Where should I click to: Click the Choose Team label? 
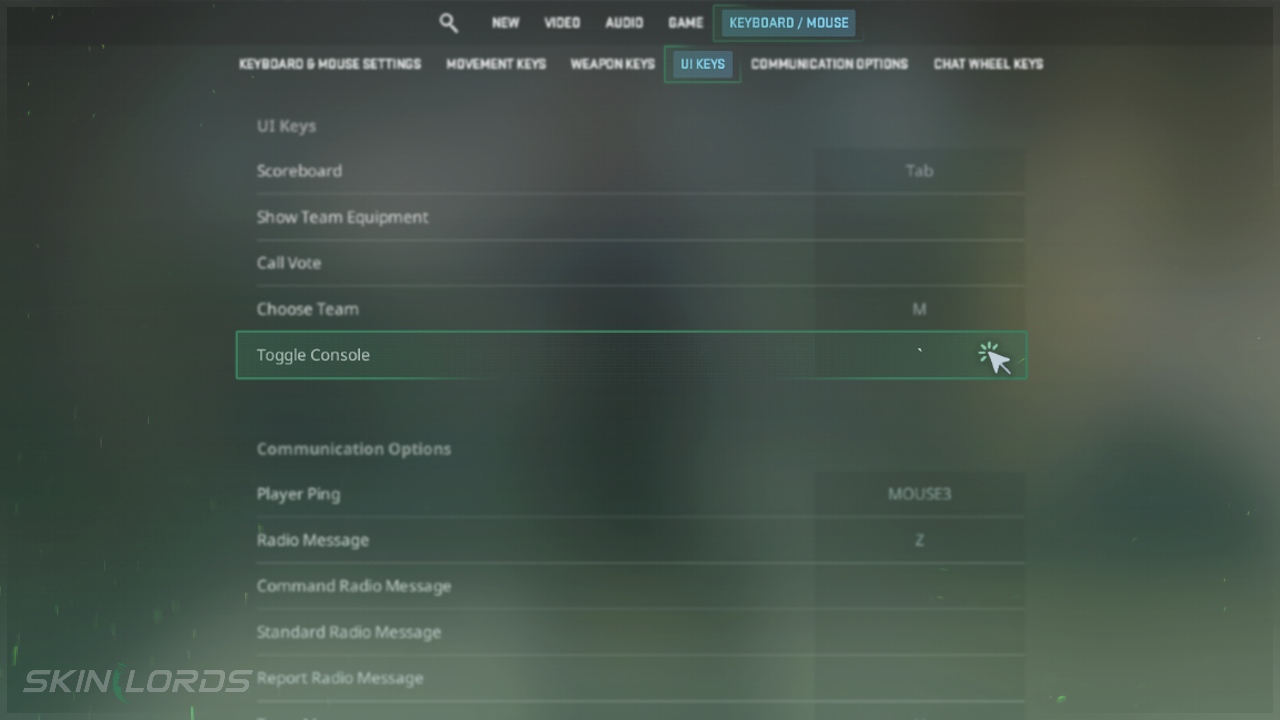click(307, 309)
